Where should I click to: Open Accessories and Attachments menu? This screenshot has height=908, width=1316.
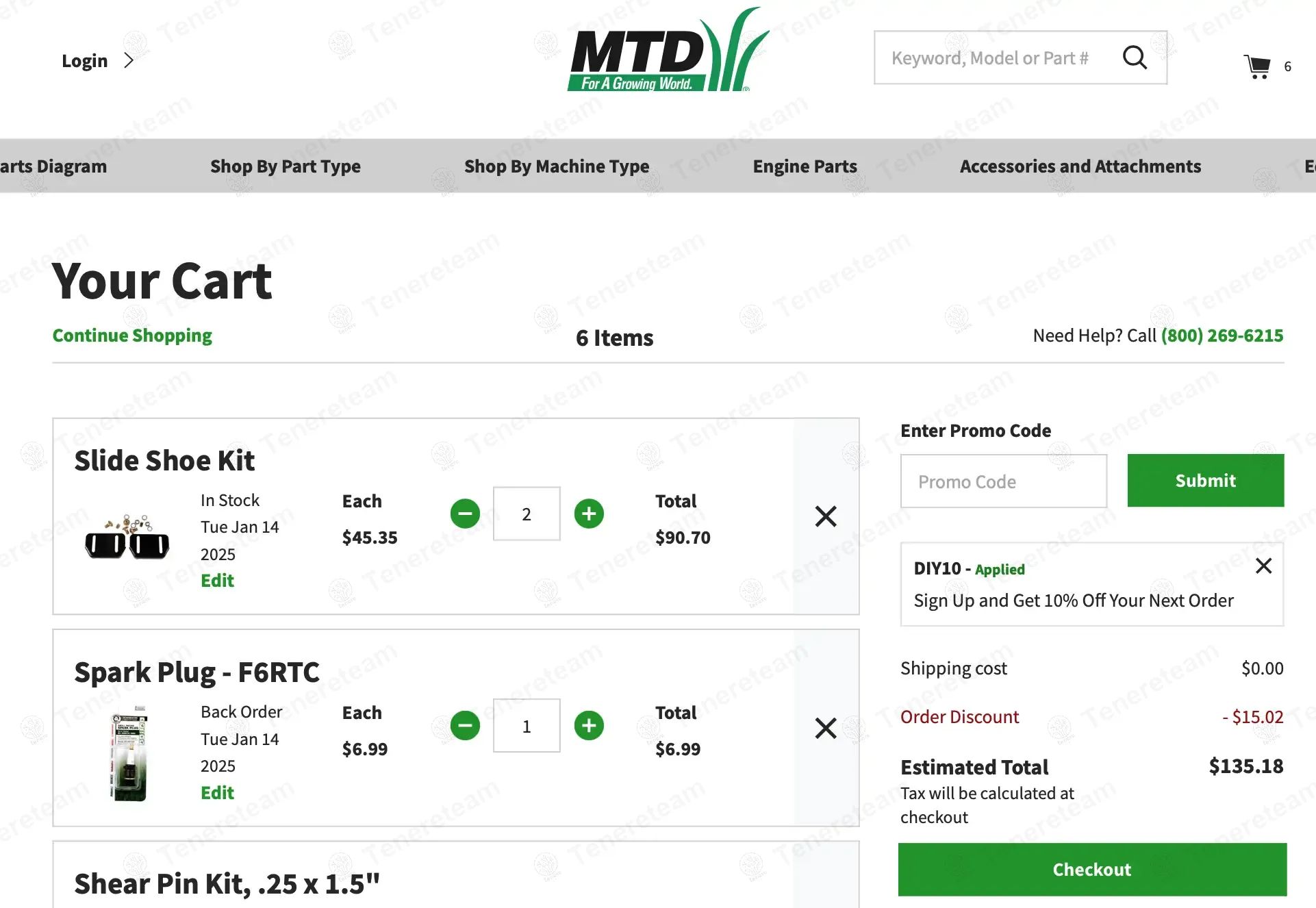[x=1080, y=166]
